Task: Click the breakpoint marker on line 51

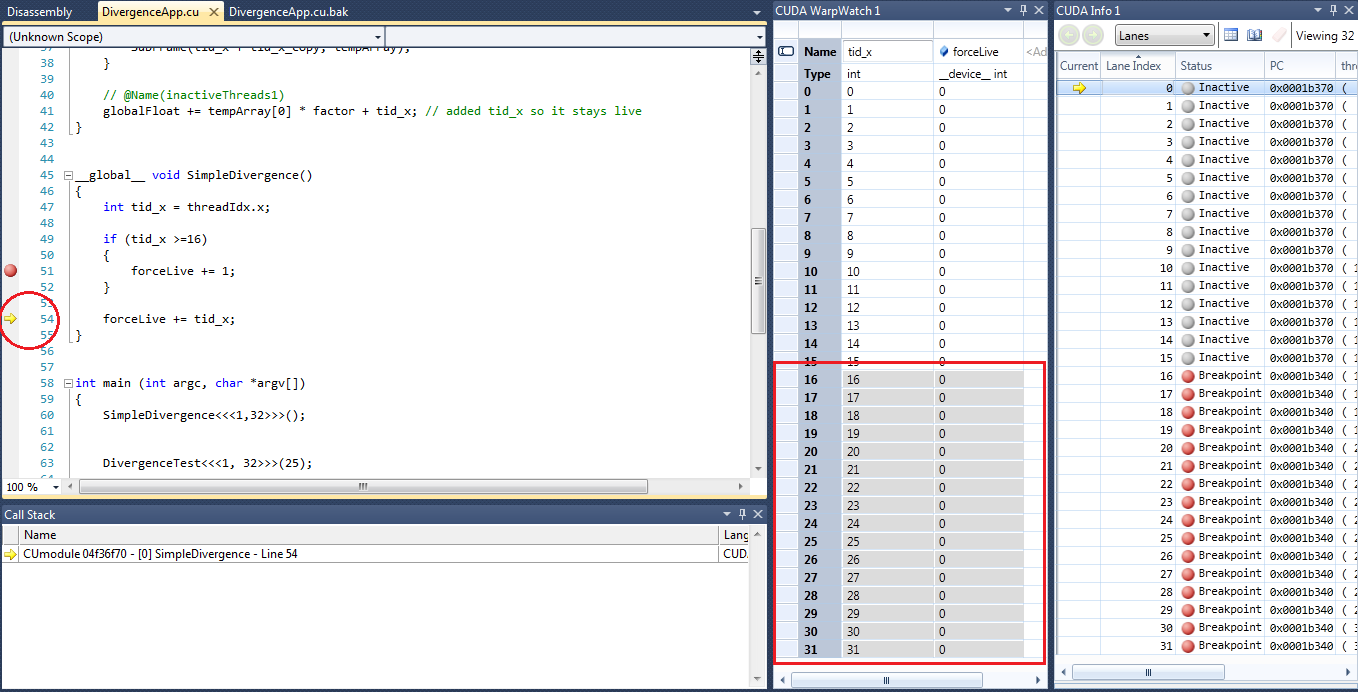Action: point(11,270)
